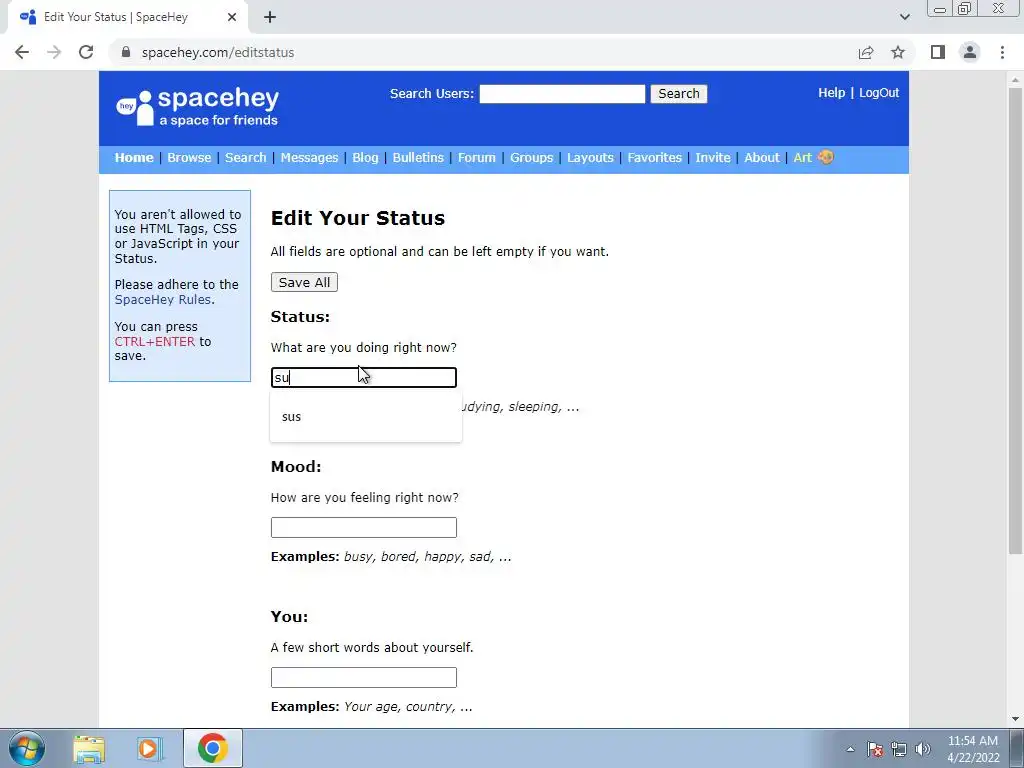
Task: Open Messages in the navigation bar
Action: point(309,157)
